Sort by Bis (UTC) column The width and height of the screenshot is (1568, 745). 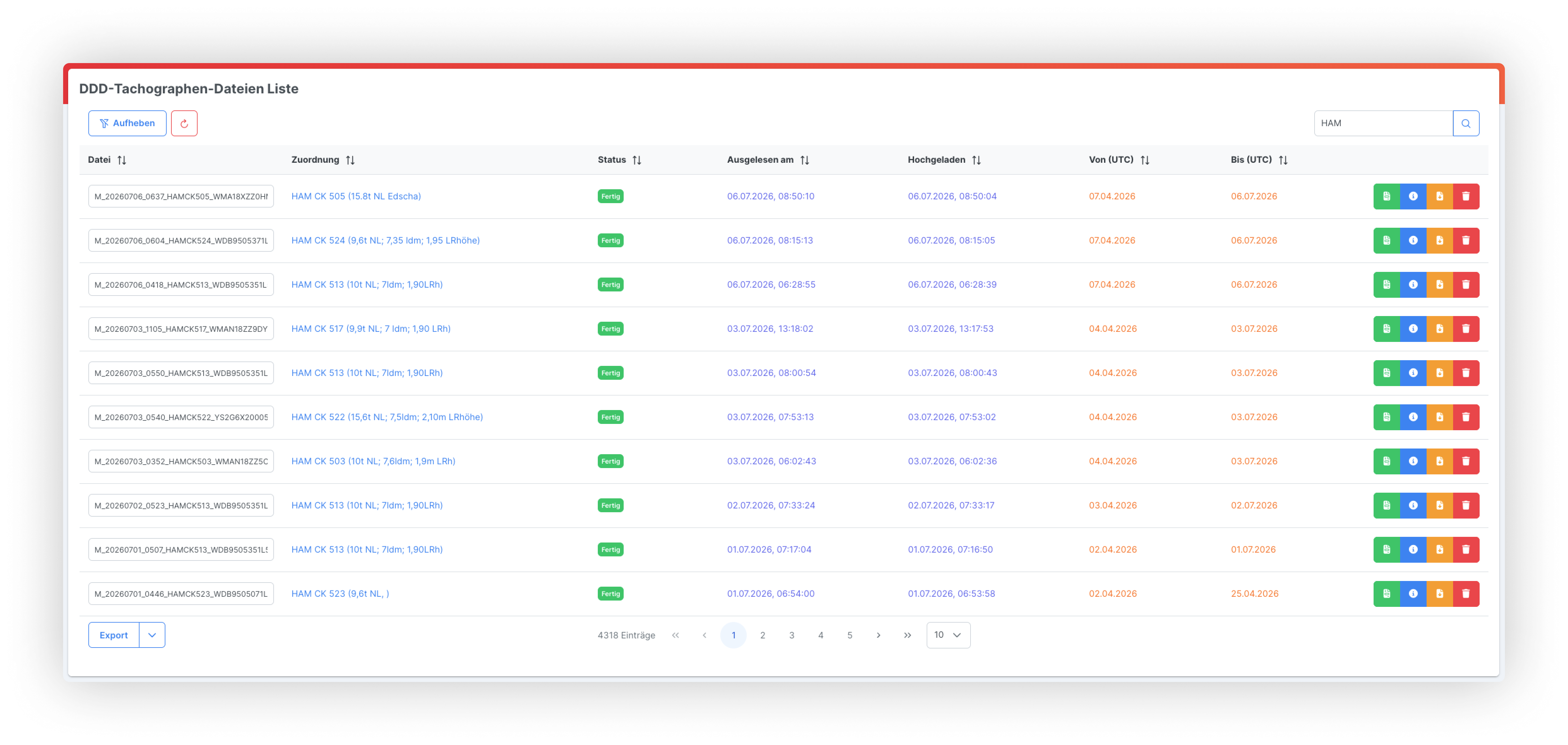point(1283,160)
